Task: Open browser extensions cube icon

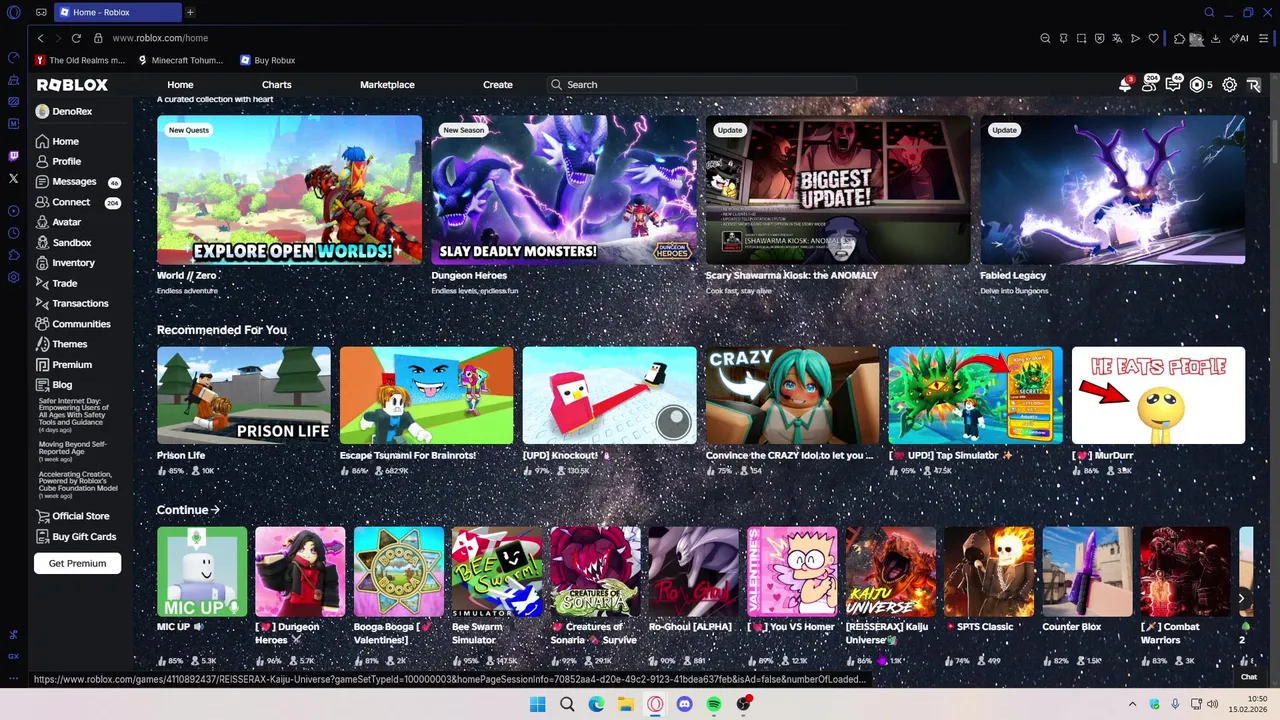Action: [x=1179, y=38]
